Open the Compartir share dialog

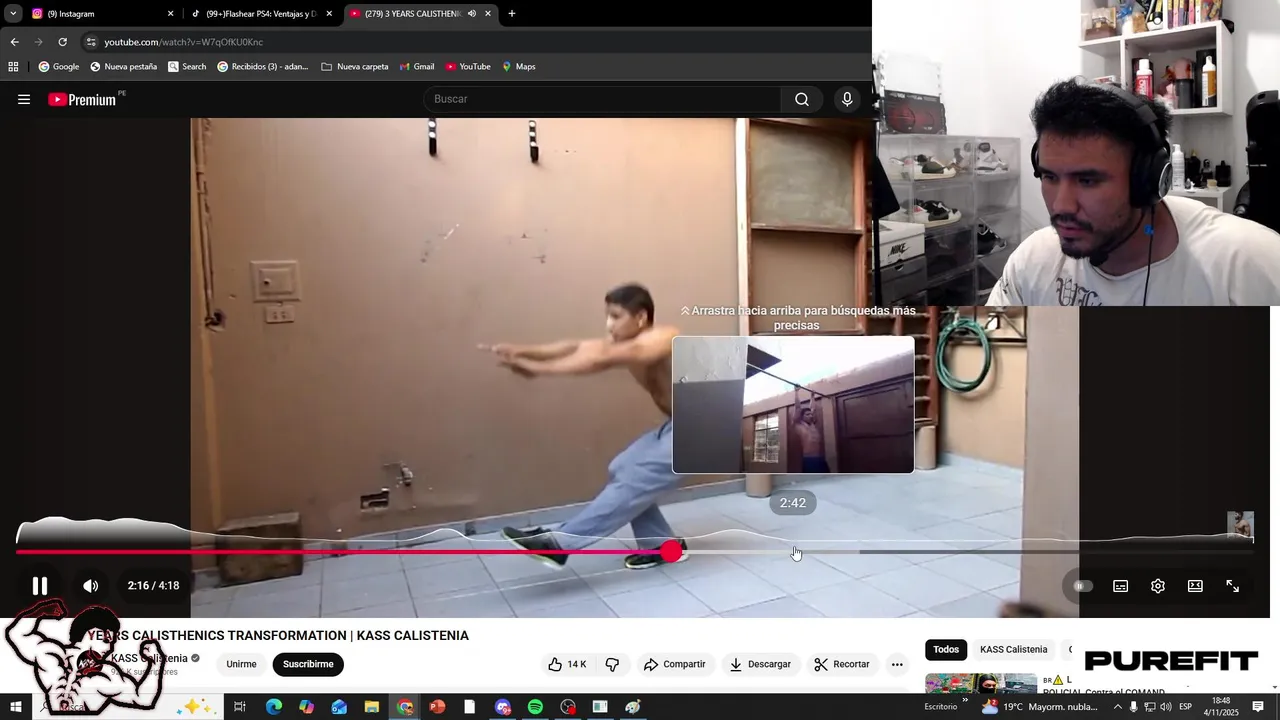[x=675, y=664]
